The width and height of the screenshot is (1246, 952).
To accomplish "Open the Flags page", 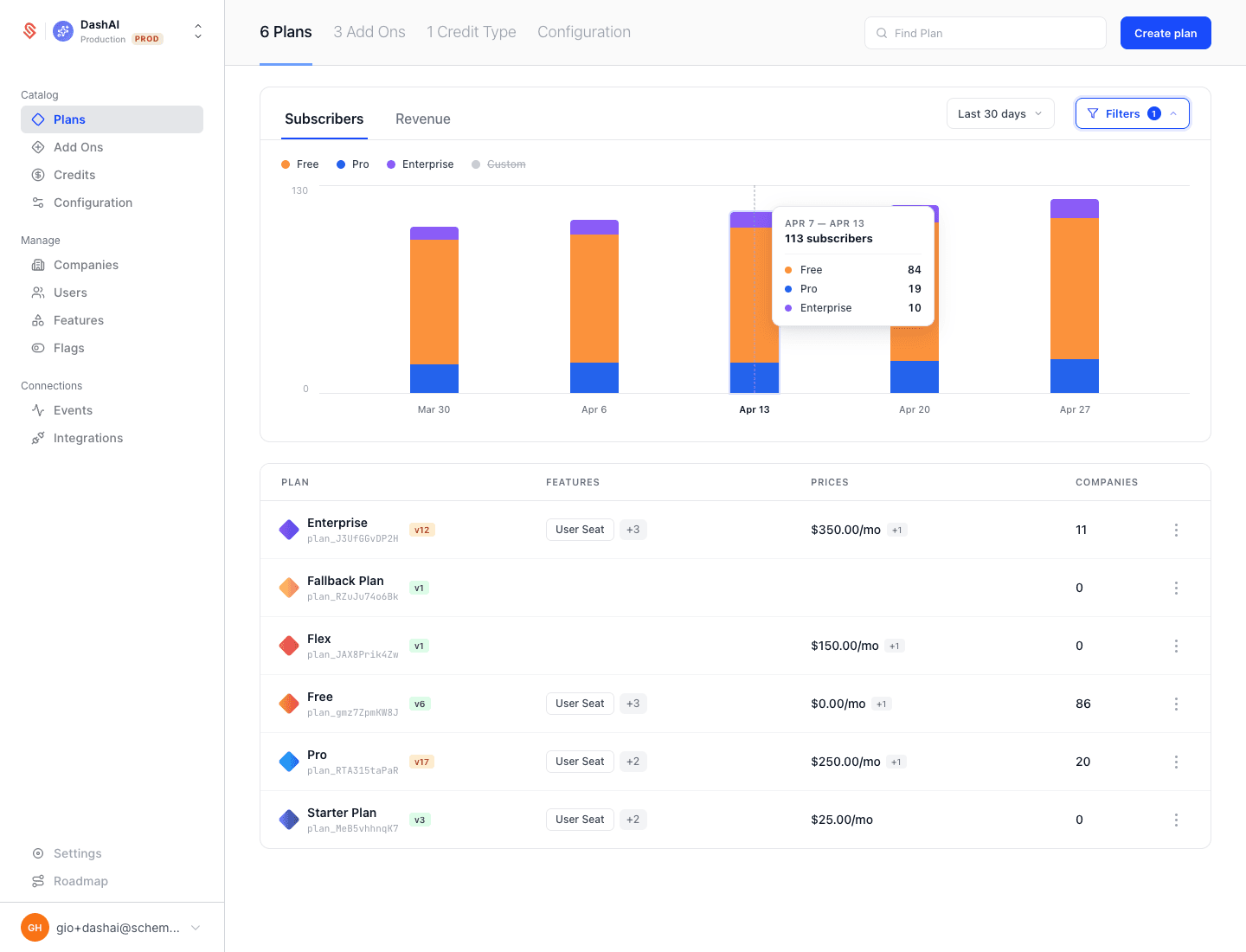I will tap(112, 348).
